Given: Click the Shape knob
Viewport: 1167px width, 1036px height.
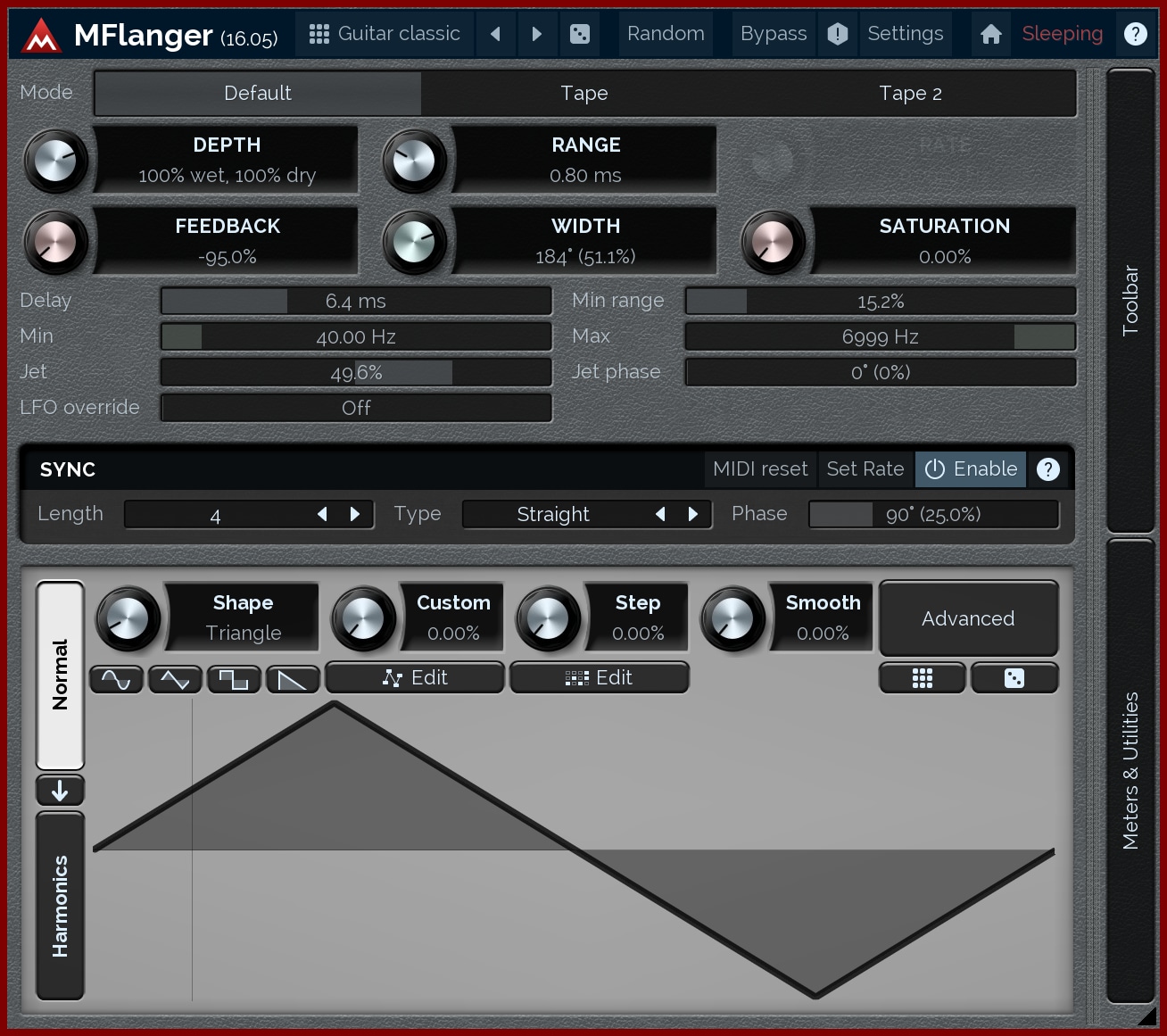Looking at the screenshot, I should pos(128,618).
